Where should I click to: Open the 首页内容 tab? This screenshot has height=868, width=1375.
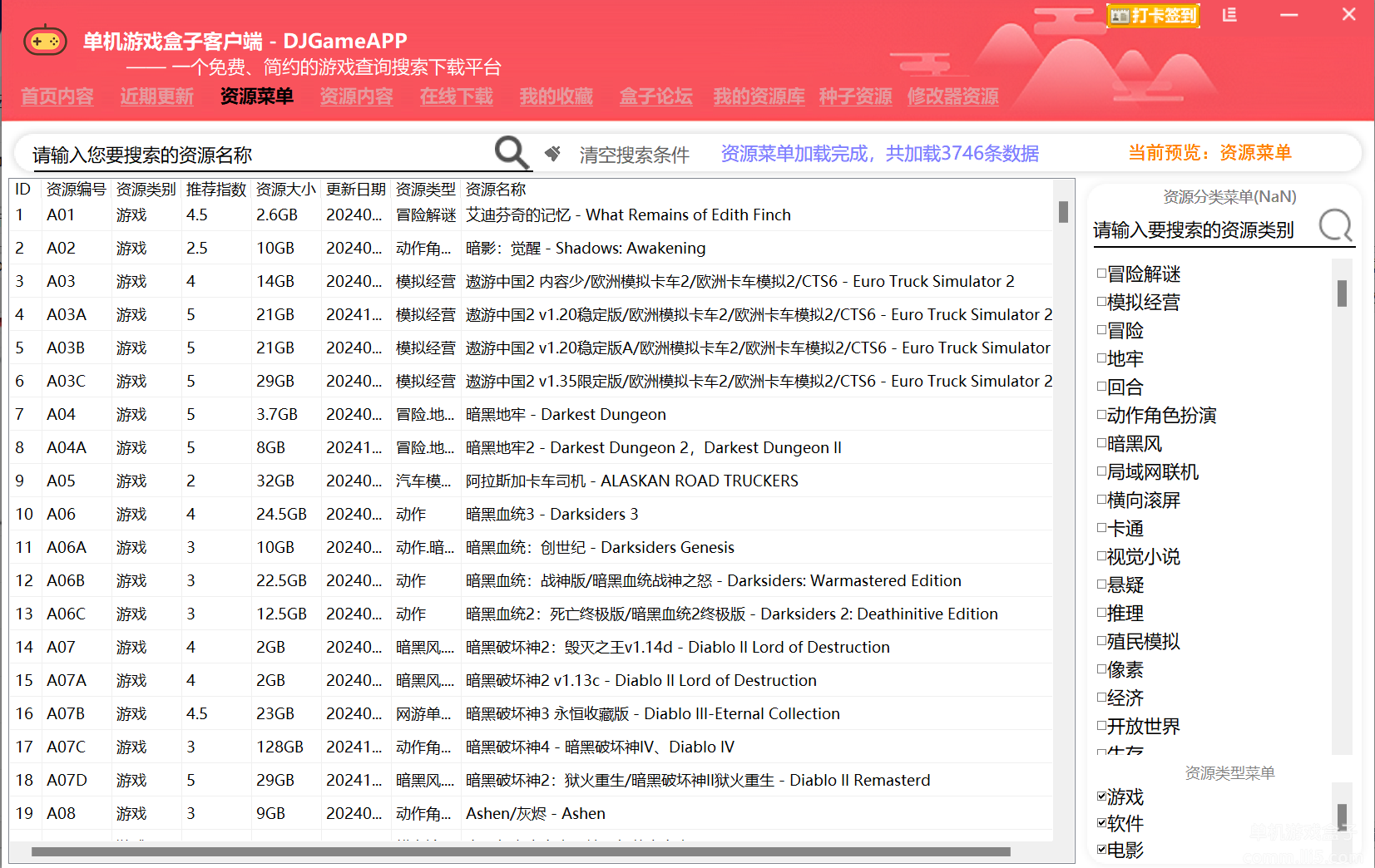57,96
